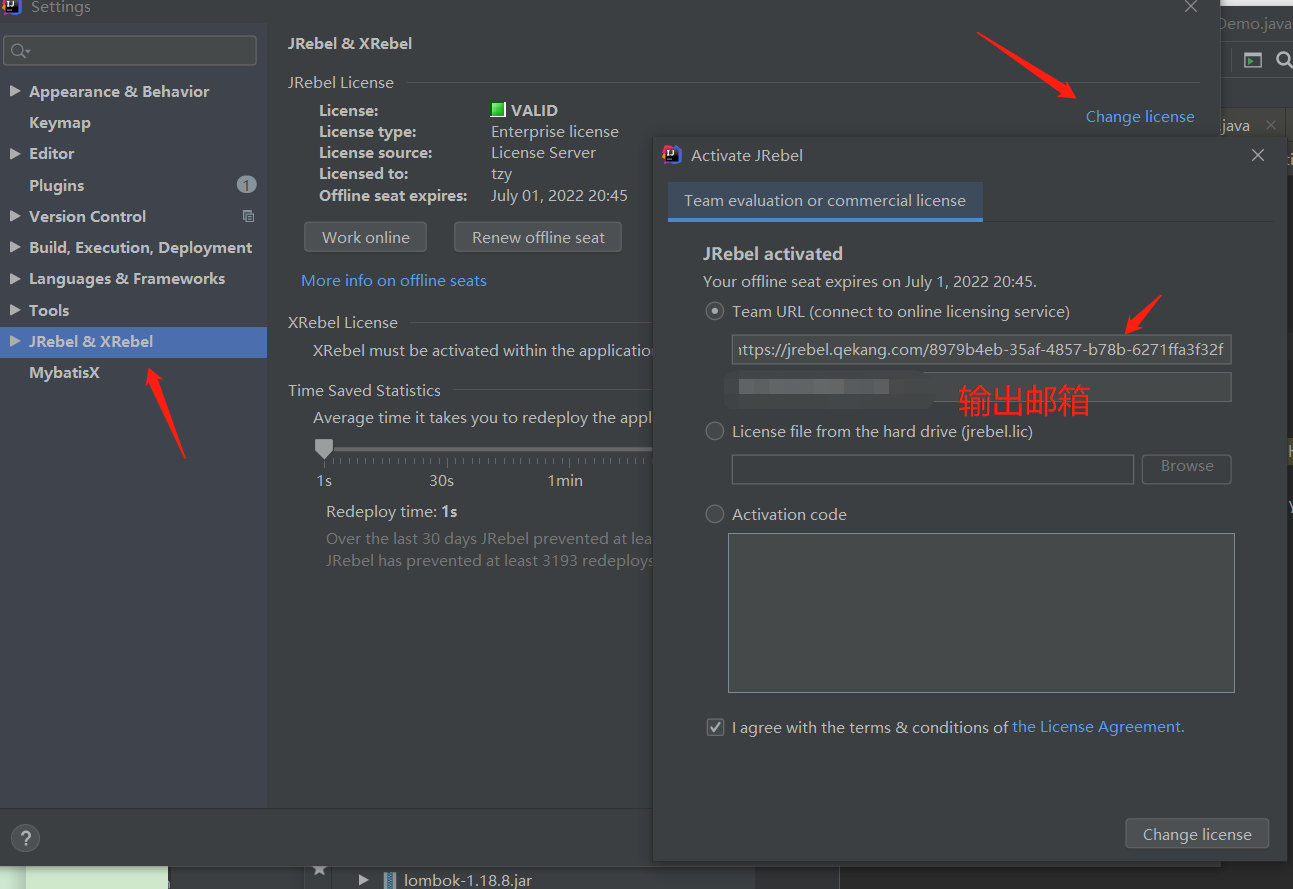
Task: Select the Team URL radio option
Action: click(x=714, y=311)
